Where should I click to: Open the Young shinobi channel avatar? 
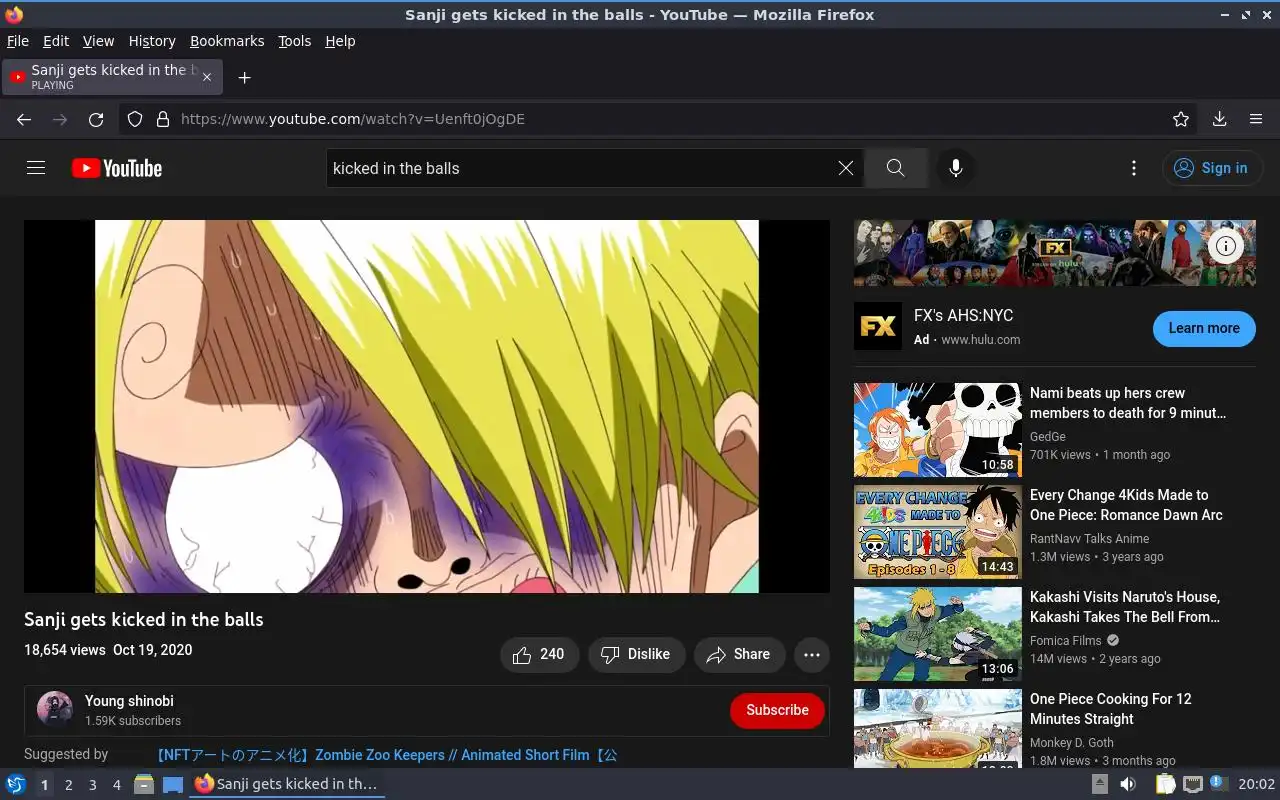(x=55, y=709)
